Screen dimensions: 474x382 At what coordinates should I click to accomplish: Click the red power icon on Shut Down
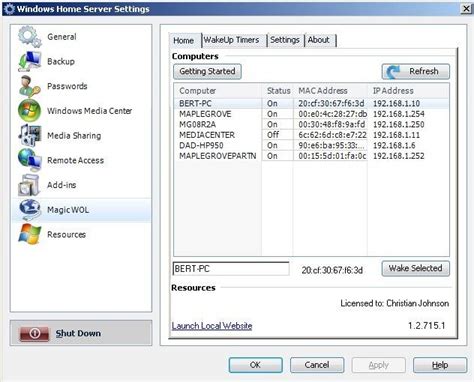pos(35,333)
